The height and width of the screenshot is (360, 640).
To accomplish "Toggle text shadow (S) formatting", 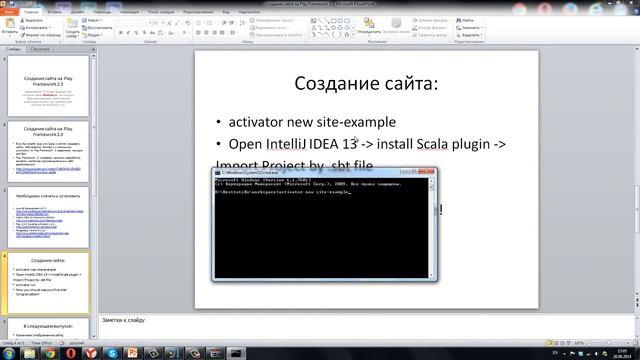I will click(144, 33).
